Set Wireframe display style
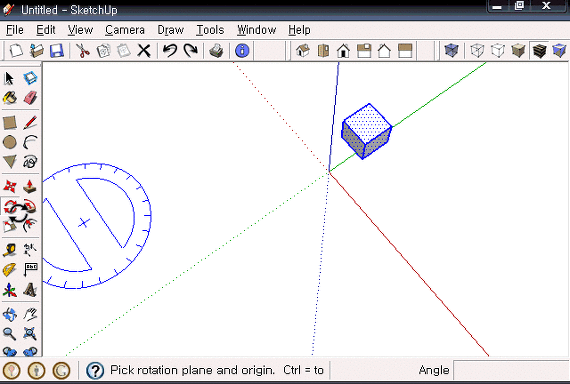 click(x=477, y=51)
